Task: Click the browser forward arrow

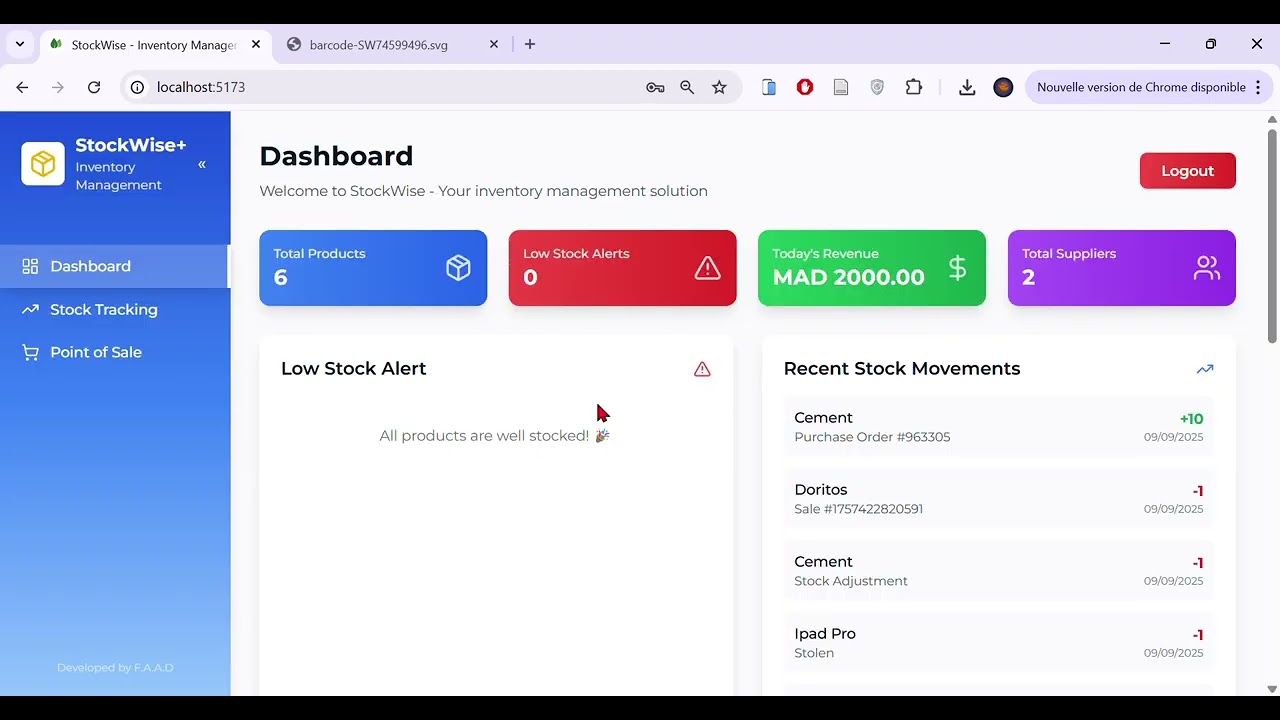Action: (x=58, y=88)
